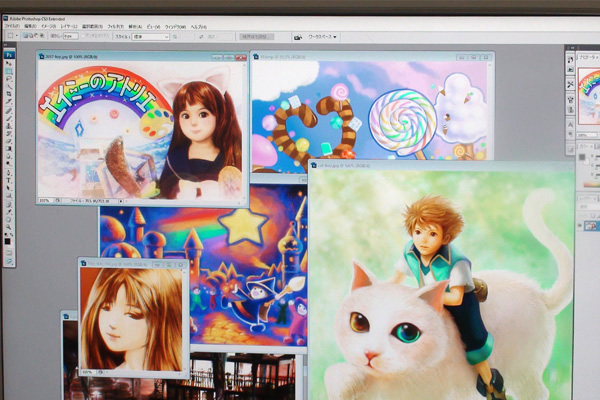
Task: Open the 選択範囲(S) menu
Action: coord(92,27)
